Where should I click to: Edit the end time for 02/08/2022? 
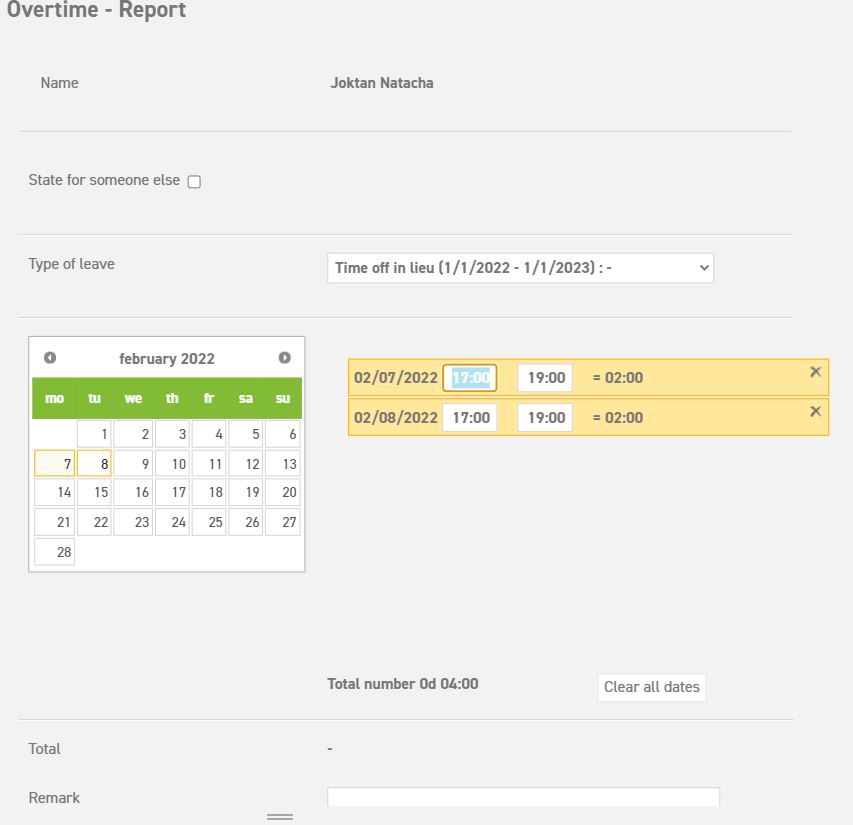pos(545,418)
